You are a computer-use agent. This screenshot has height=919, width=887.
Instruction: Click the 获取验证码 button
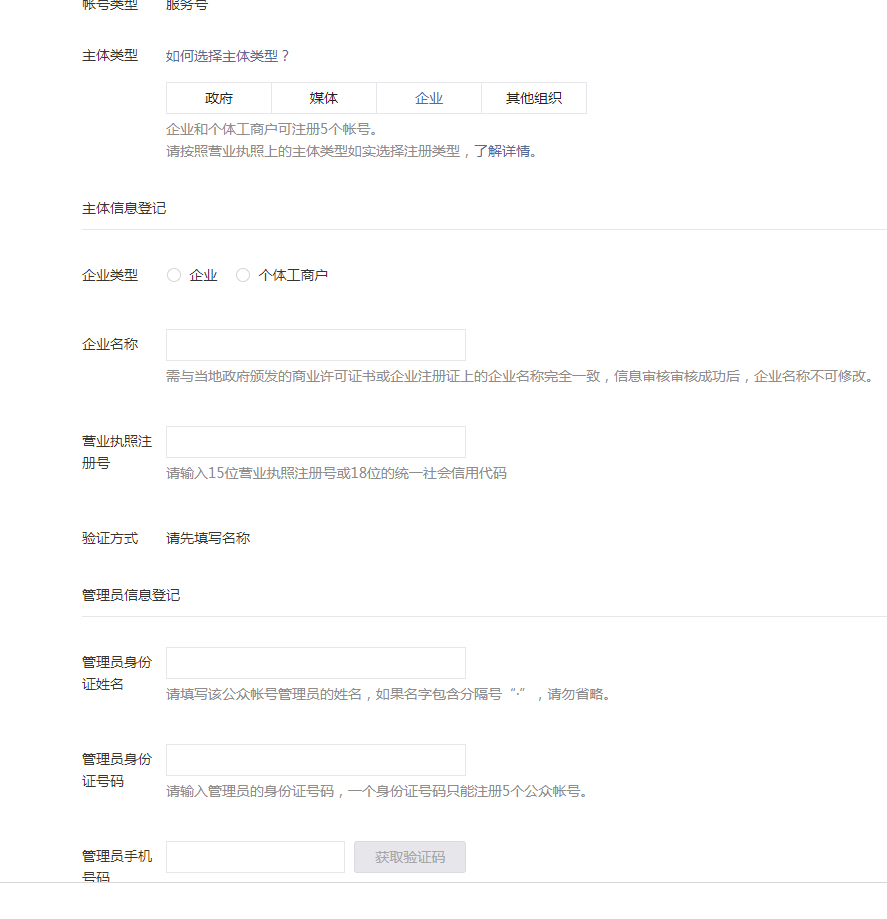(409, 857)
